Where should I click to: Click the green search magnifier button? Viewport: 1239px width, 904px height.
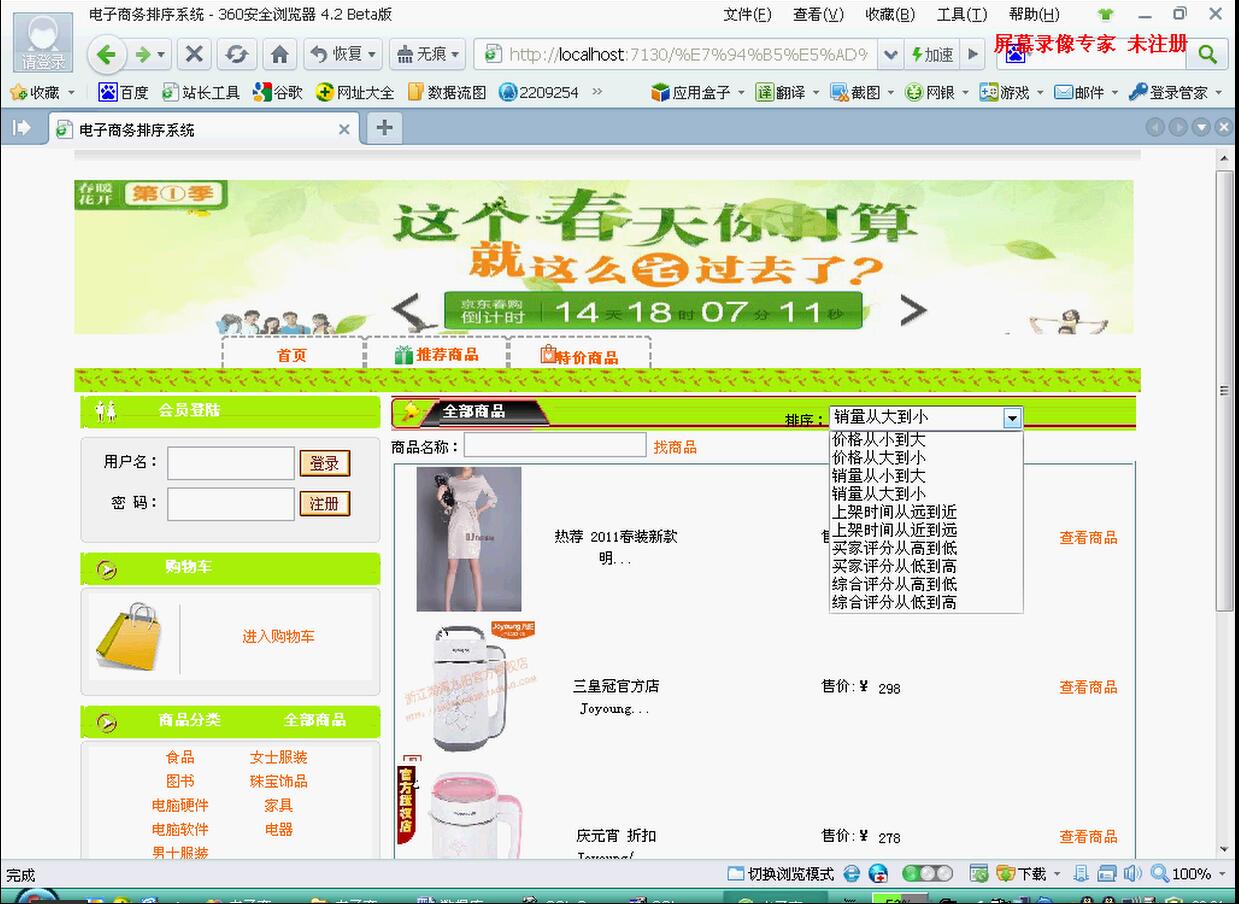coord(1208,54)
